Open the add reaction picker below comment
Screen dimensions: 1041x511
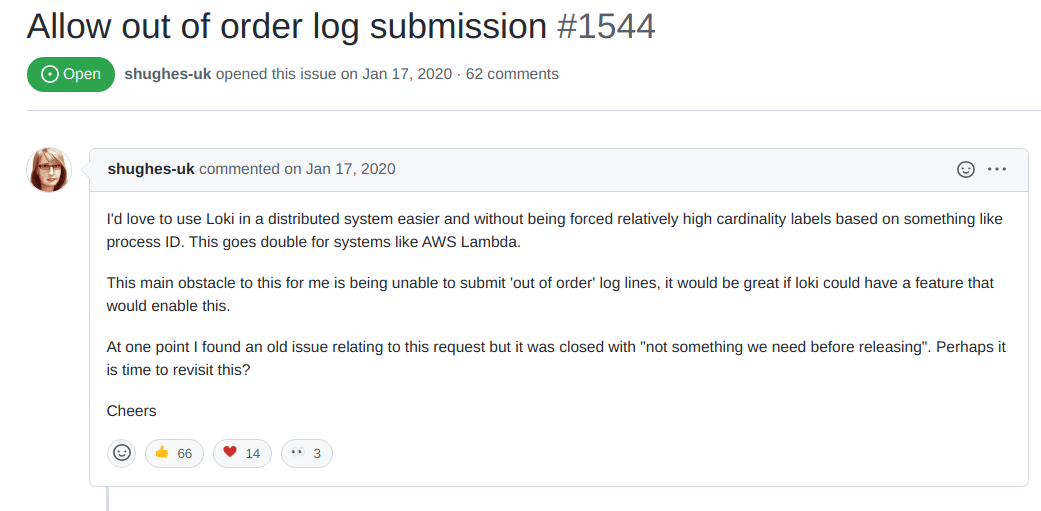(122, 453)
